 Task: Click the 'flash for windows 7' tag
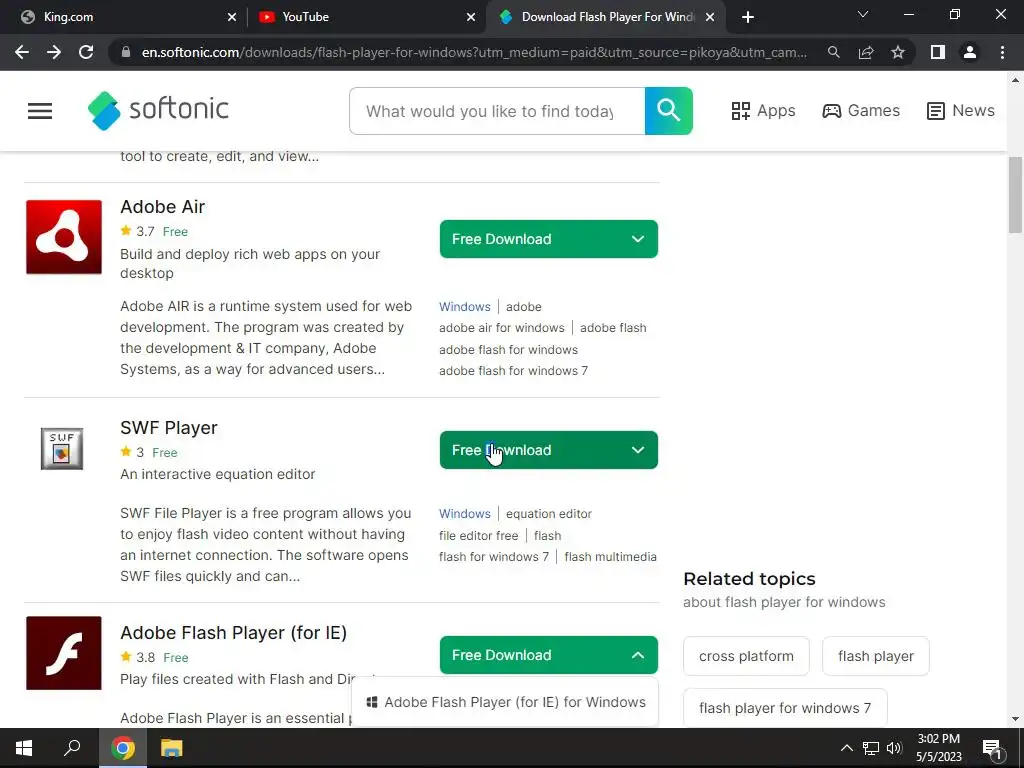(494, 557)
